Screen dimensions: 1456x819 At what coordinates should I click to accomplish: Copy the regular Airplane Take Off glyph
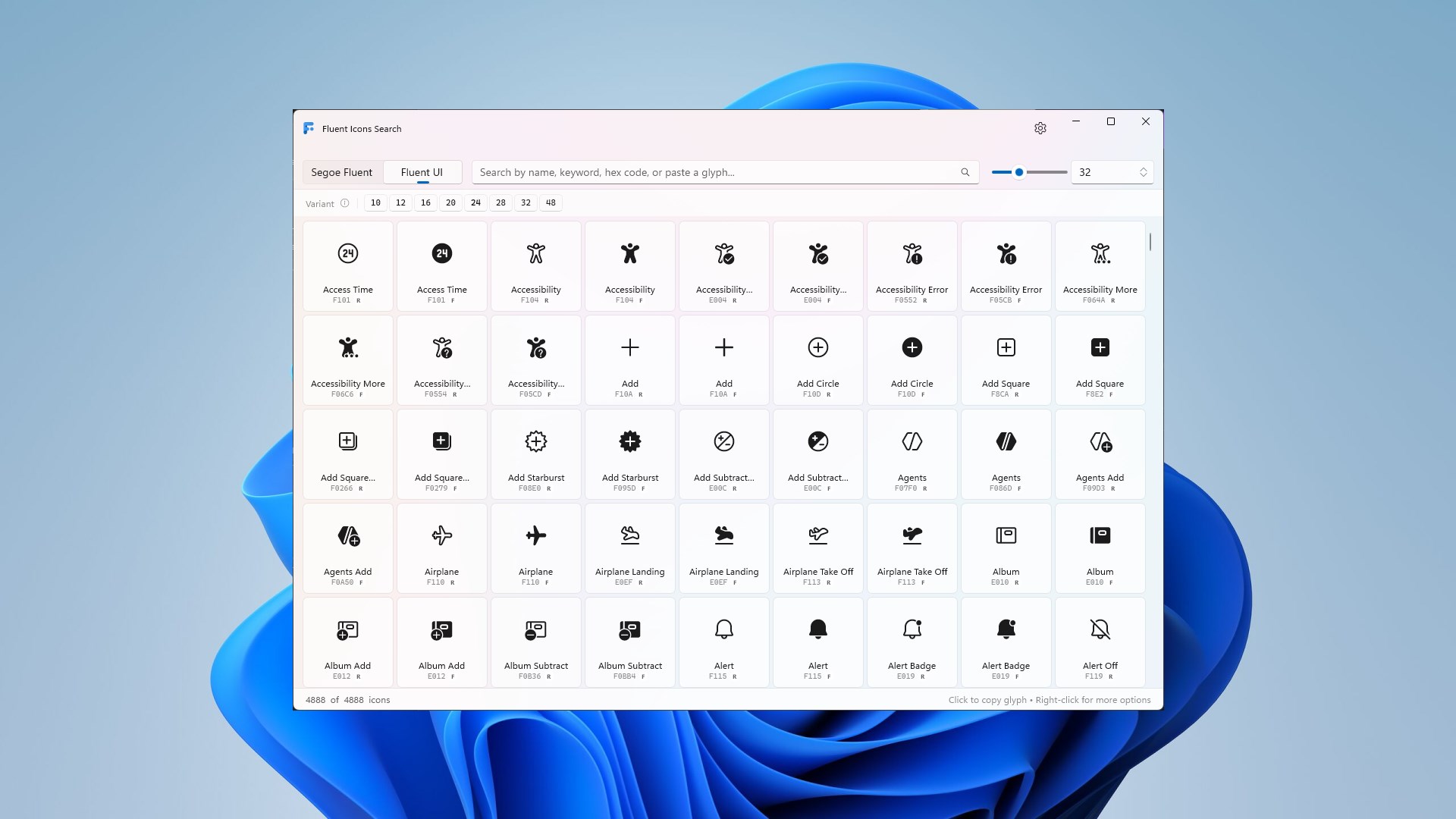[818, 548]
